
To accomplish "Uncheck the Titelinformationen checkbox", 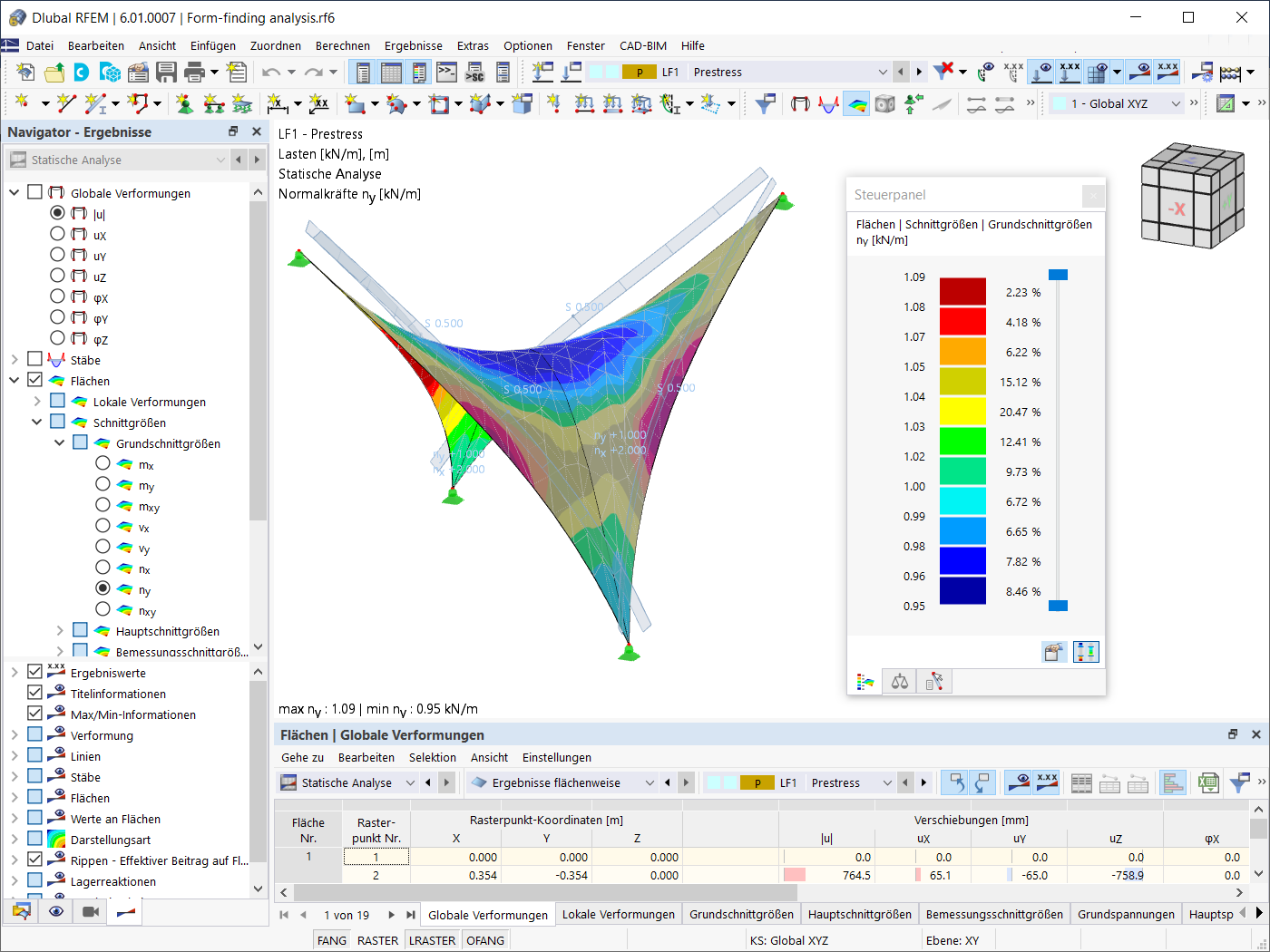I will point(35,693).
